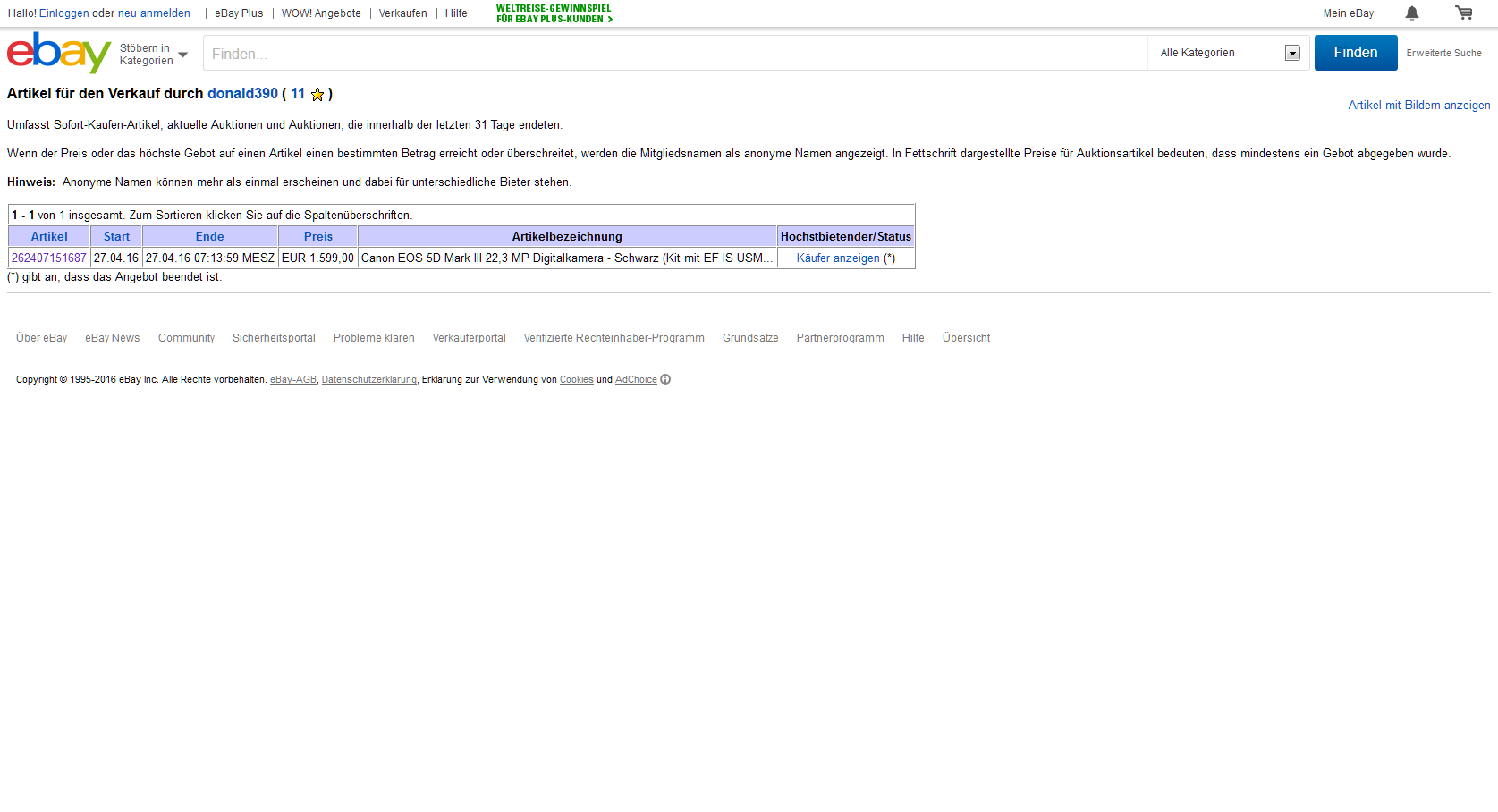Open Über eBay footer link
Screen dimensions: 1498x812
pos(41,338)
